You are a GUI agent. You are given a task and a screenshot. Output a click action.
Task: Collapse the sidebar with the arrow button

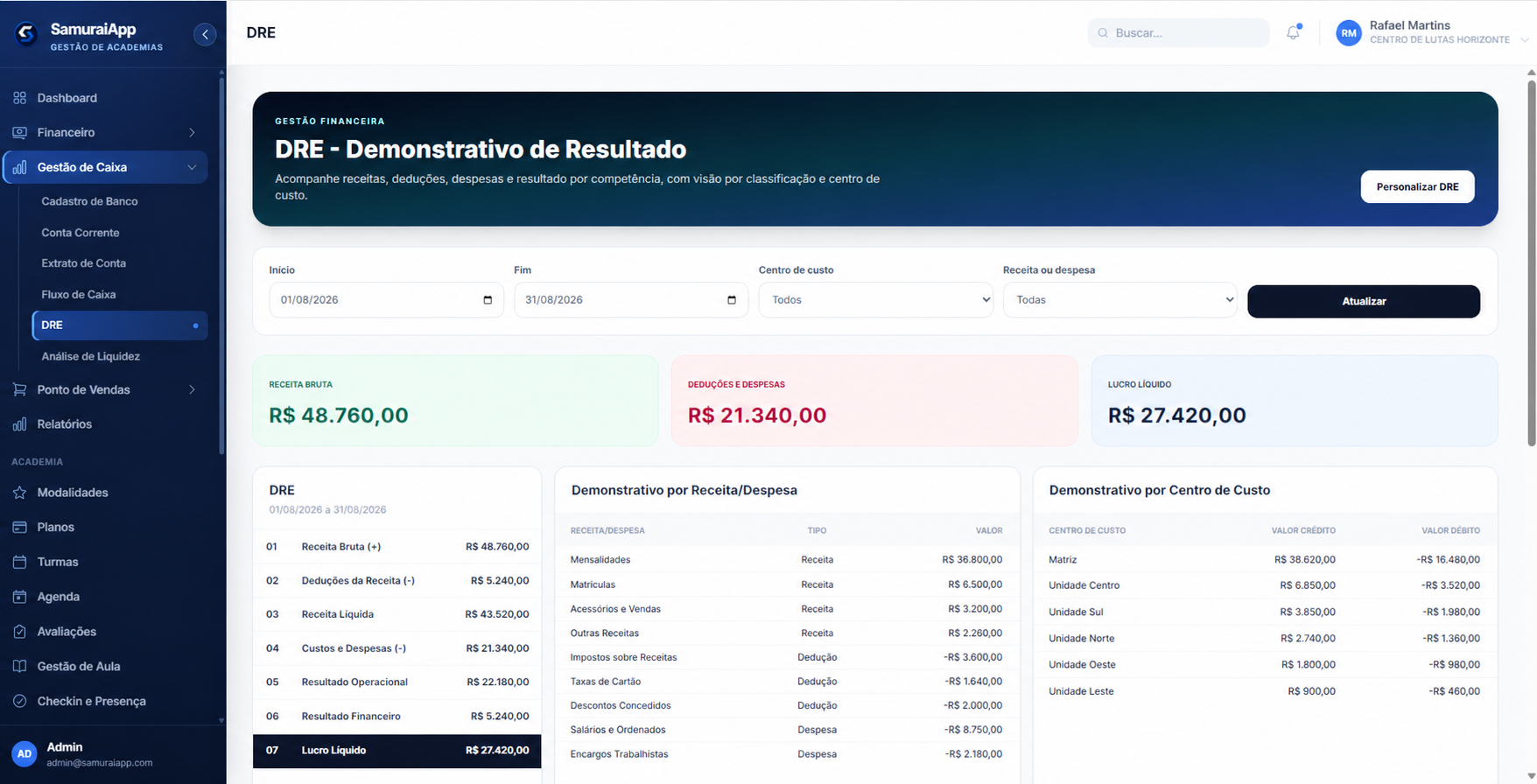pyautogui.click(x=205, y=34)
